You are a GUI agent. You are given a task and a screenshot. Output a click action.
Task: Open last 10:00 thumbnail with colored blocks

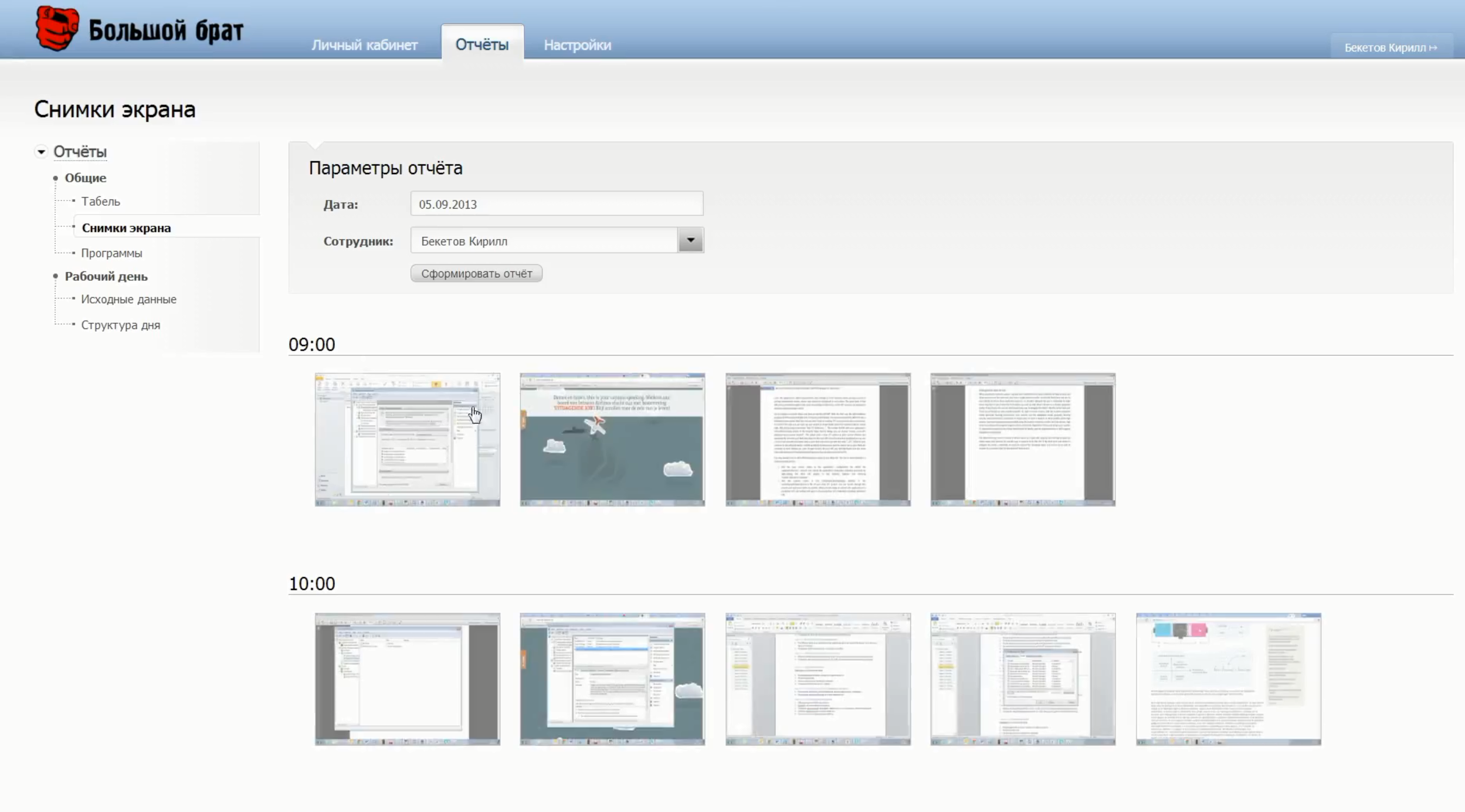click(x=1228, y=679)
